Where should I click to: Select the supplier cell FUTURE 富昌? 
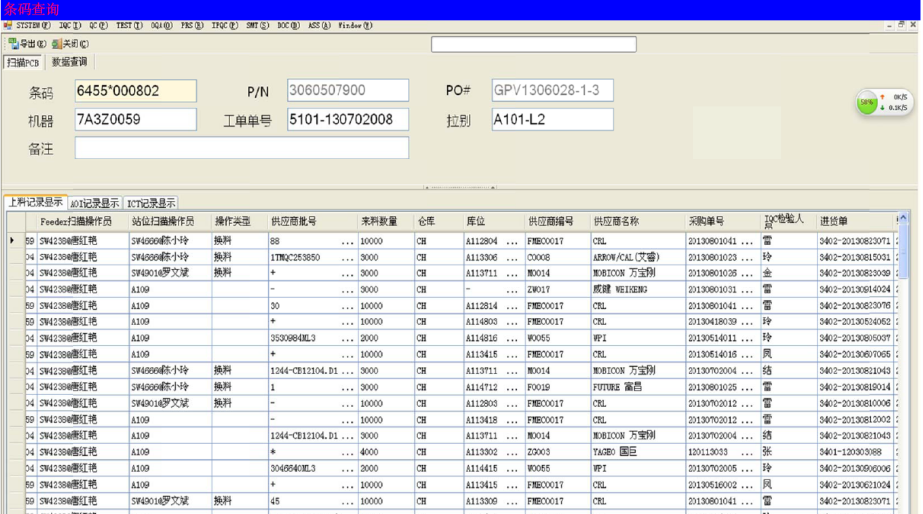click(638, 387)
